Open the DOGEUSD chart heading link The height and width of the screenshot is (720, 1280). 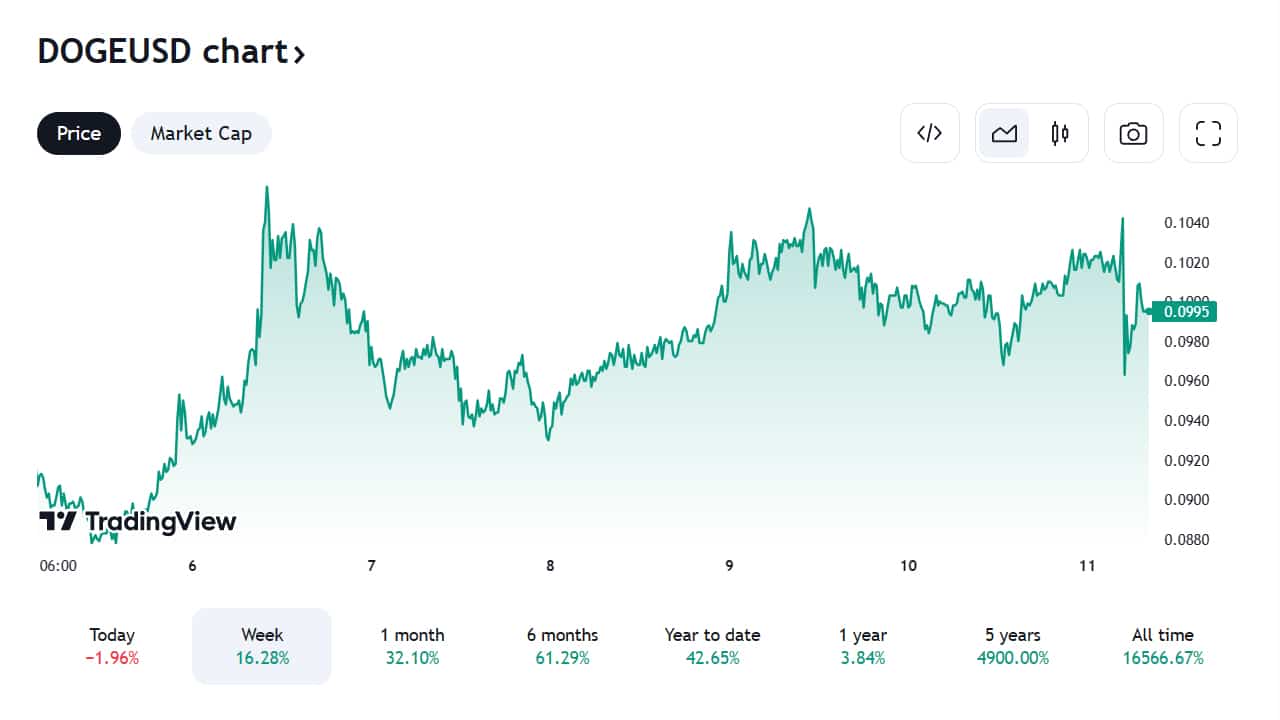click(160, 51)
